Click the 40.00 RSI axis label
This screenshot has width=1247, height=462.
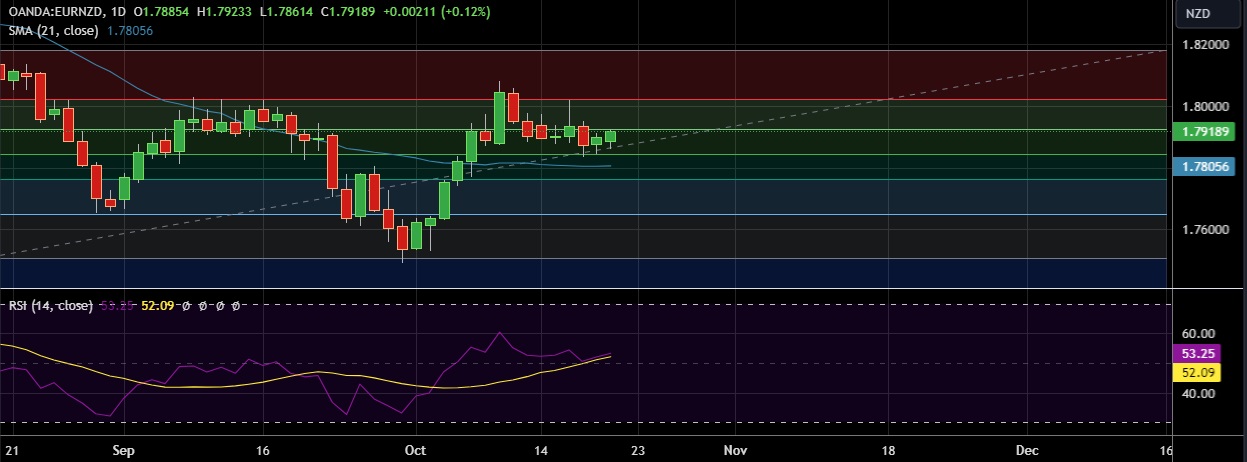[1198, 393]
